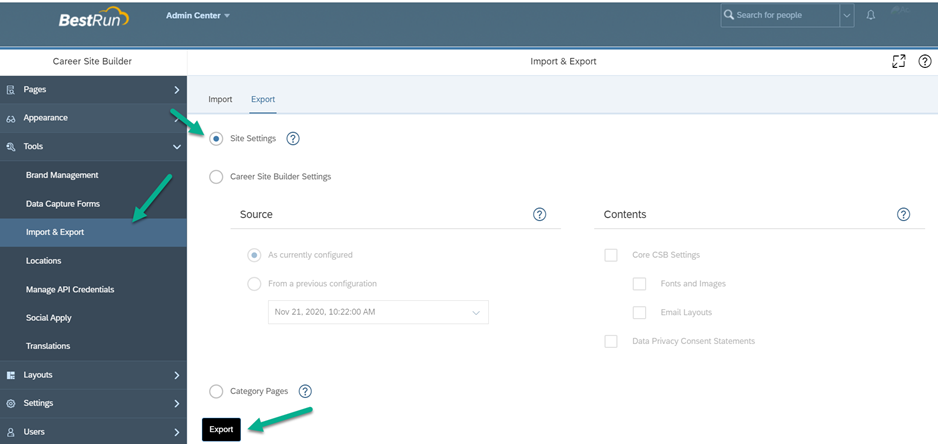Check the Core CSB Settings checkbox
Image resolution: width=938 pixels, height=444 pixels.
tap(611, 256)
